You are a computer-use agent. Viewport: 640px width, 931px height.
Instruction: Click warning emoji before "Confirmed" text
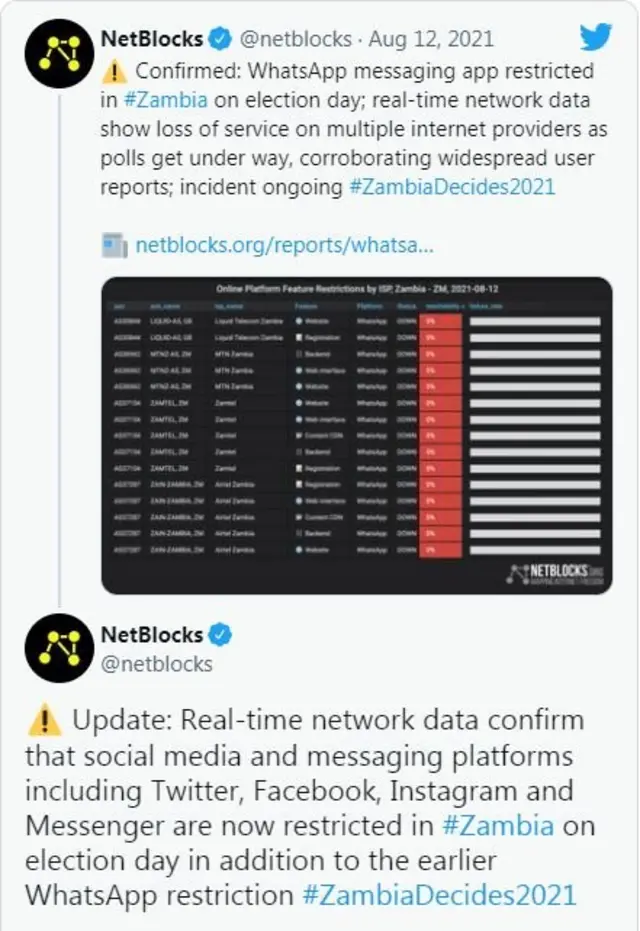(115, 72)
